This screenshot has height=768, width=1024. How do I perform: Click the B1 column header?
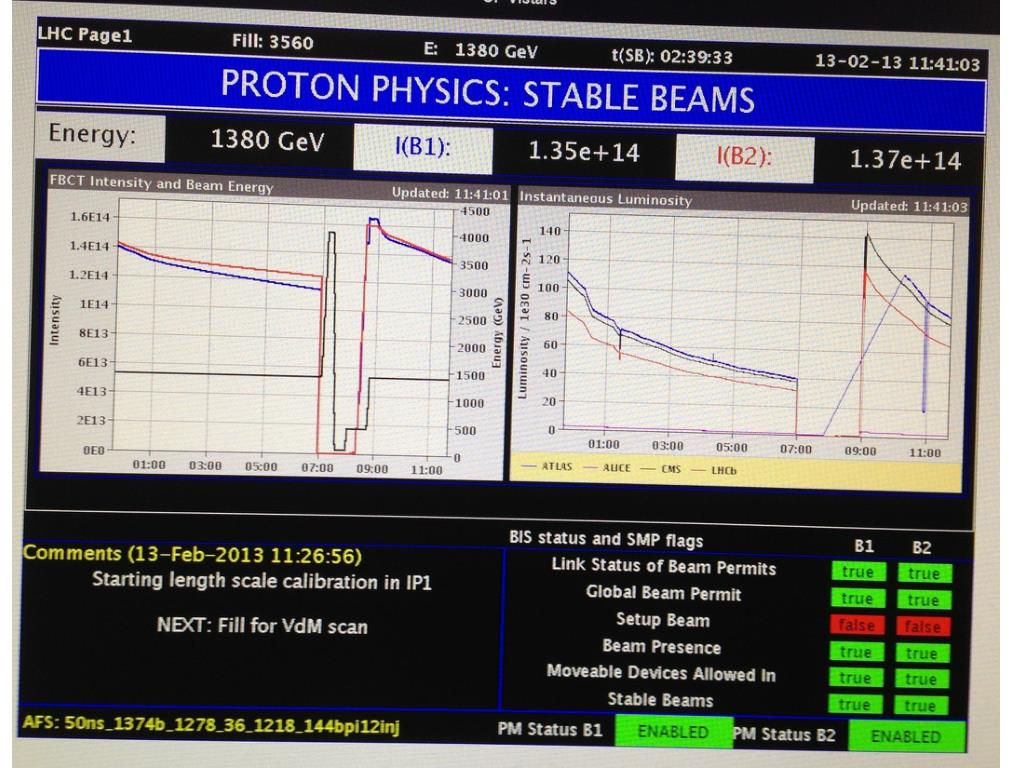(863, 546)
